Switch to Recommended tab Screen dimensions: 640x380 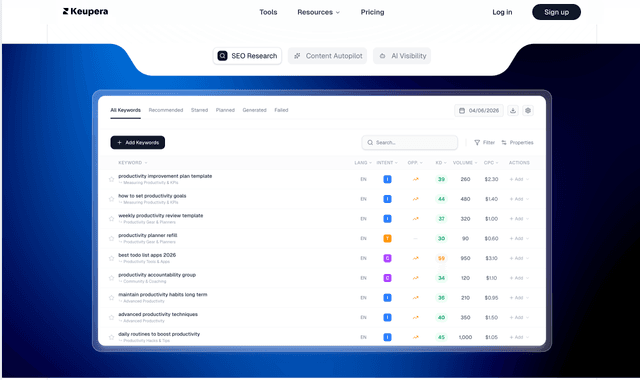click(166, 110)
